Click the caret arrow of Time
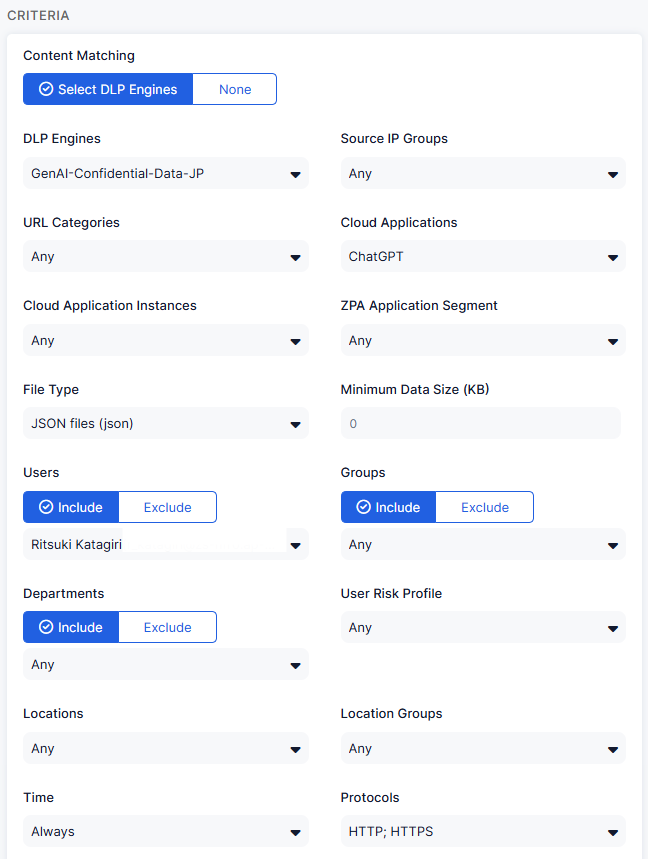This screenshot has width=648, height=859. click(x=295, y=833)
